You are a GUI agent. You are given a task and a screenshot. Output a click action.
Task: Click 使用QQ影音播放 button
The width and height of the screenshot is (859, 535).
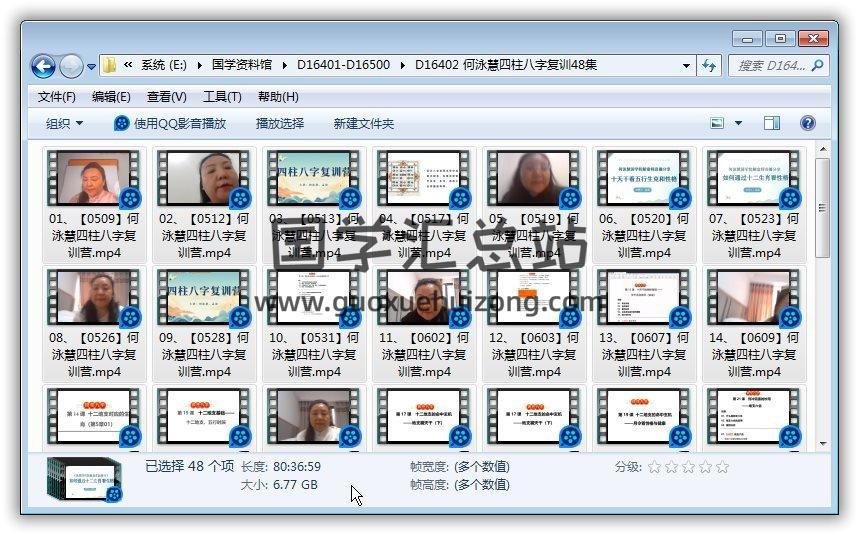(x=170, y=123)
